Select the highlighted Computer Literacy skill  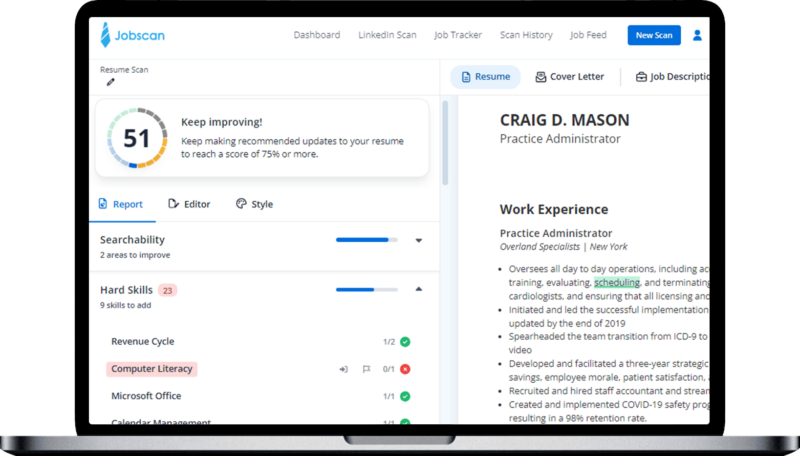click(x=152, y=369)
